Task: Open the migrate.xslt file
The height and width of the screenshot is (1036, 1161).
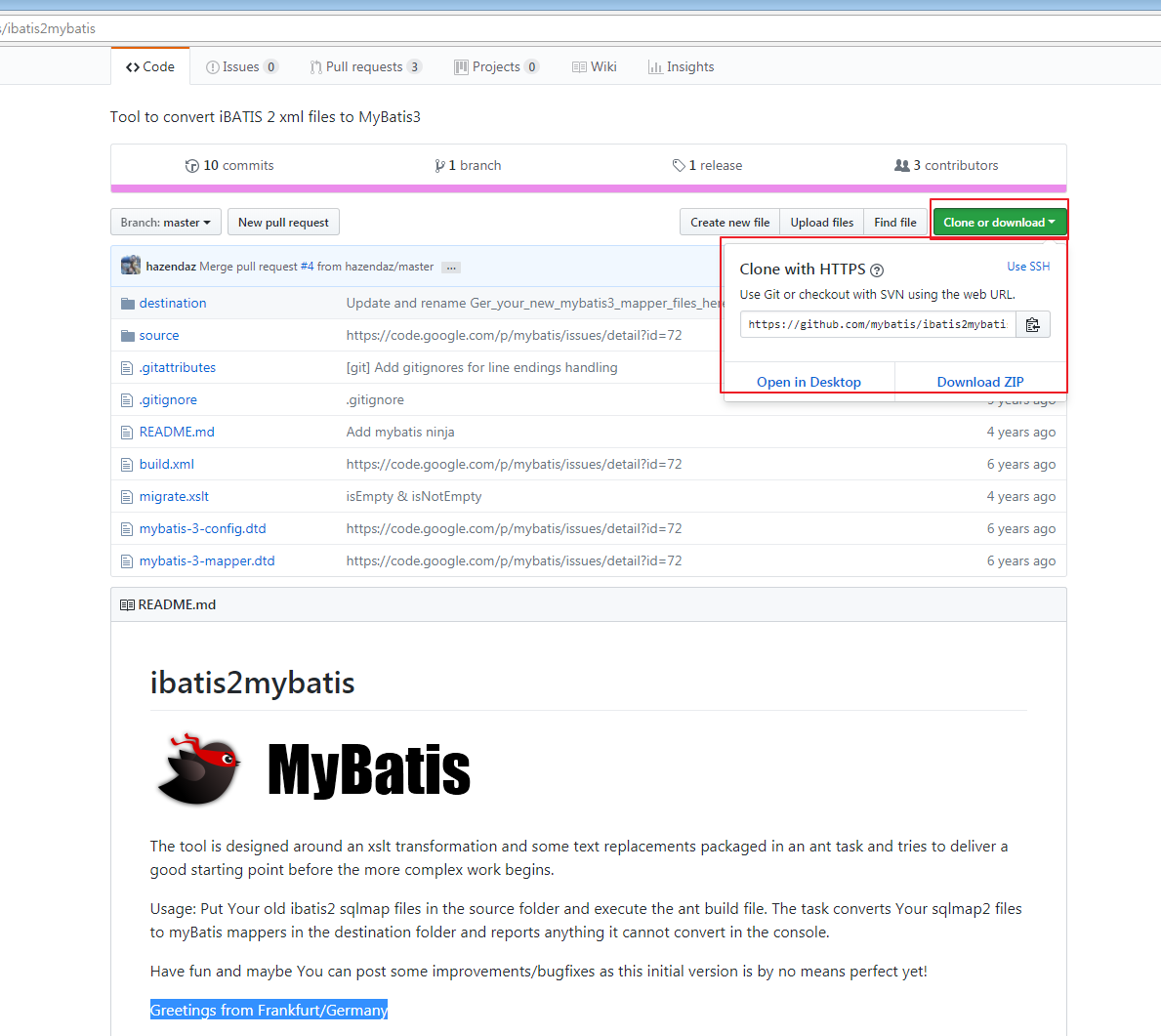Action: (x=174, y=496)
